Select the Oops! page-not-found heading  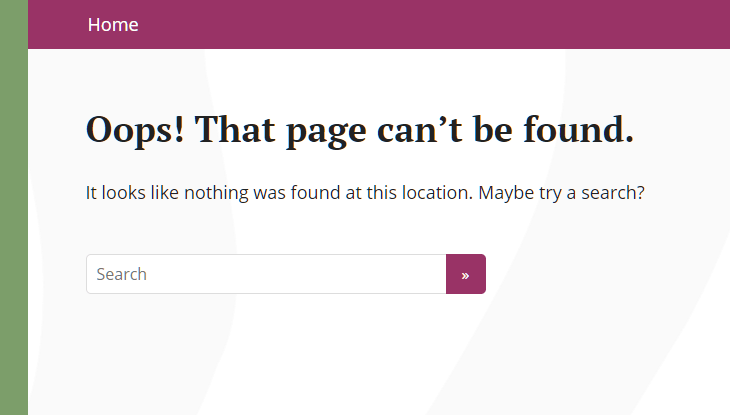tap(359, 130)
